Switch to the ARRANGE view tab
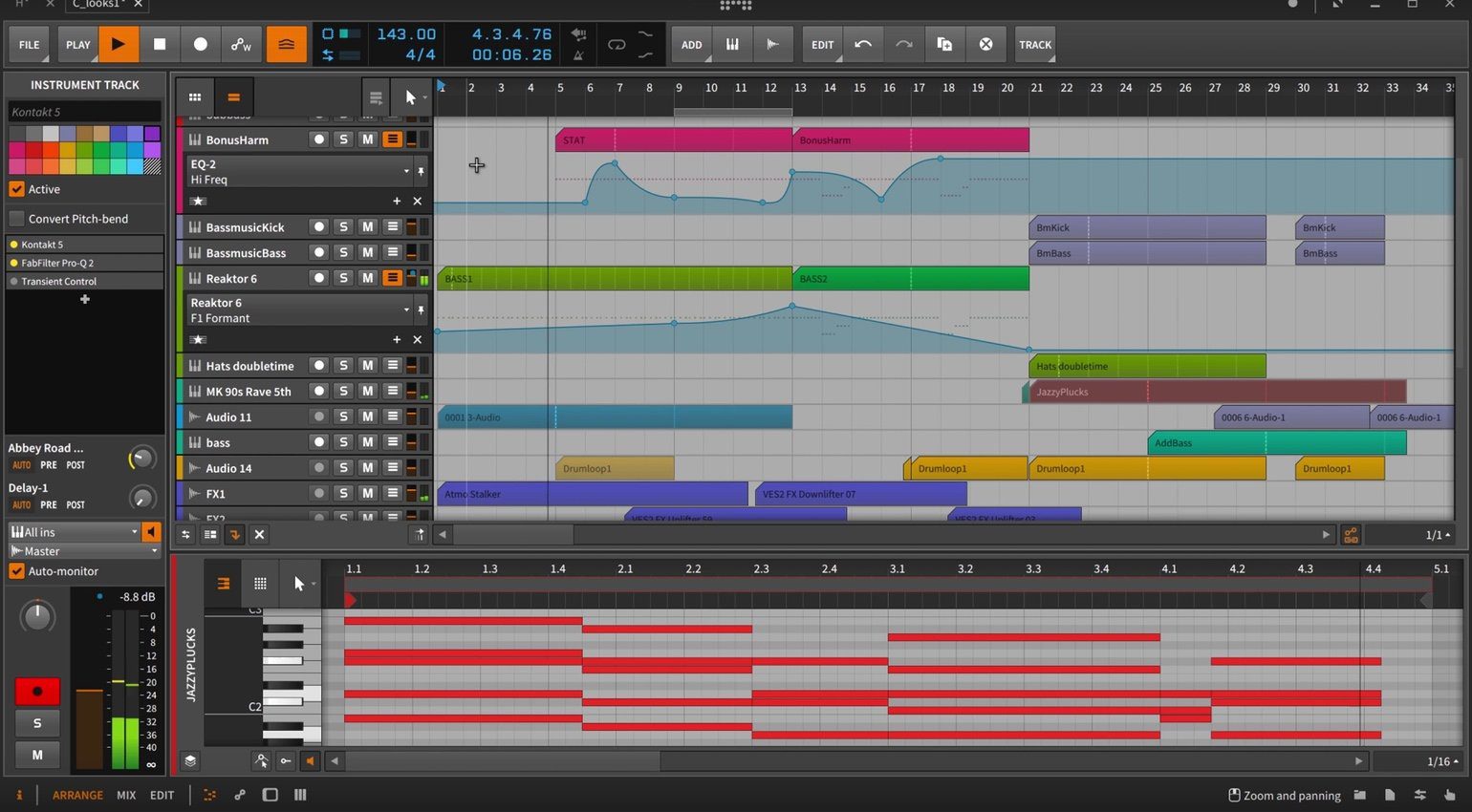The width and height of the screenshot is (1472, 812). point(77,795)
